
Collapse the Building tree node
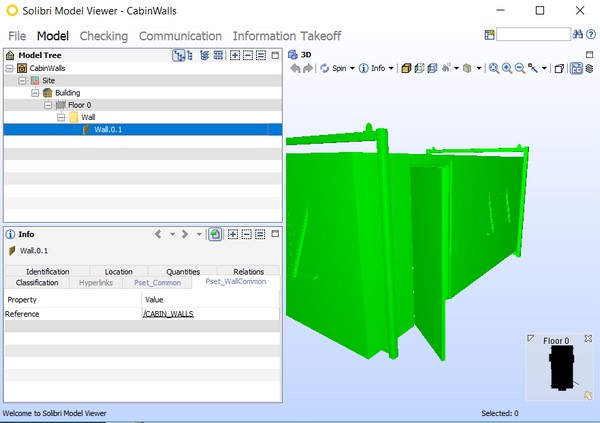point(35,92)
